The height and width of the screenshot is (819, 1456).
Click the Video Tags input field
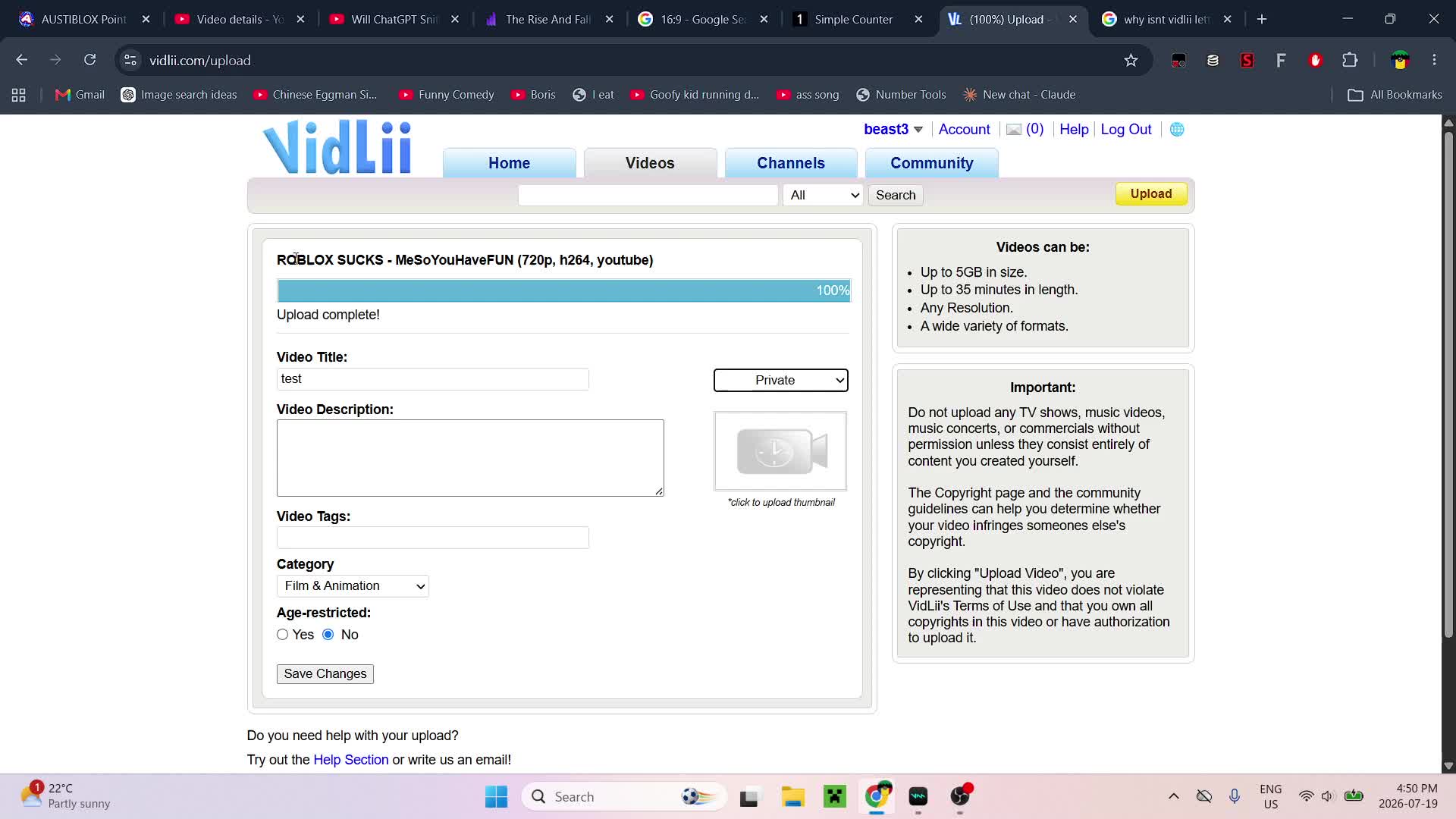tap(432, 538)
